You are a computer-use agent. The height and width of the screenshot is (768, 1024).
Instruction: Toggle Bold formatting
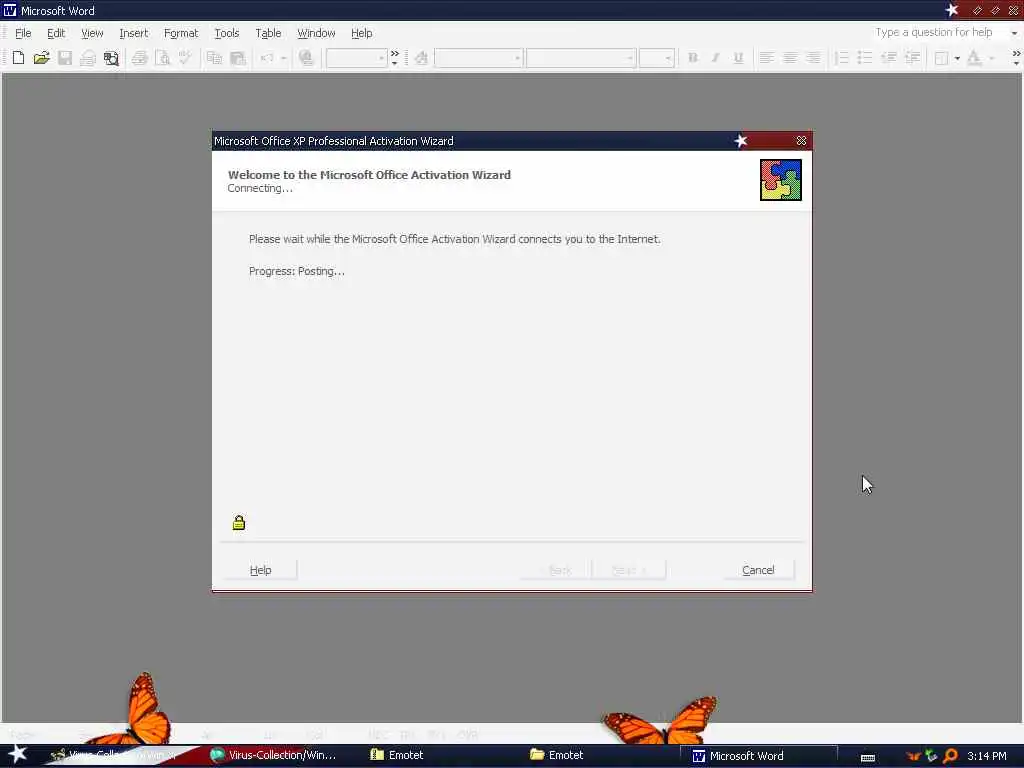[693, 58]
